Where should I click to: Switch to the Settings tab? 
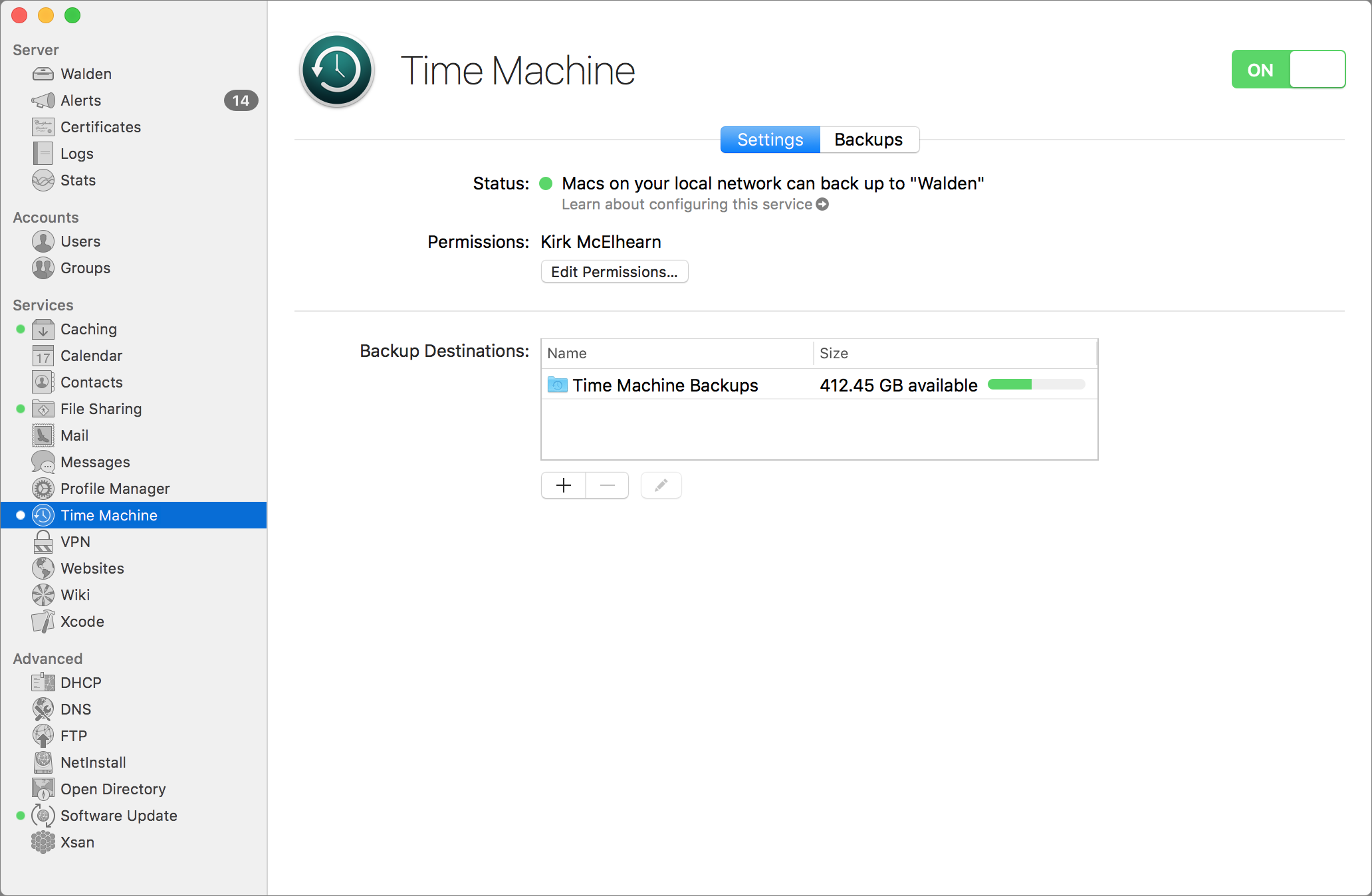tap(770, 140)
